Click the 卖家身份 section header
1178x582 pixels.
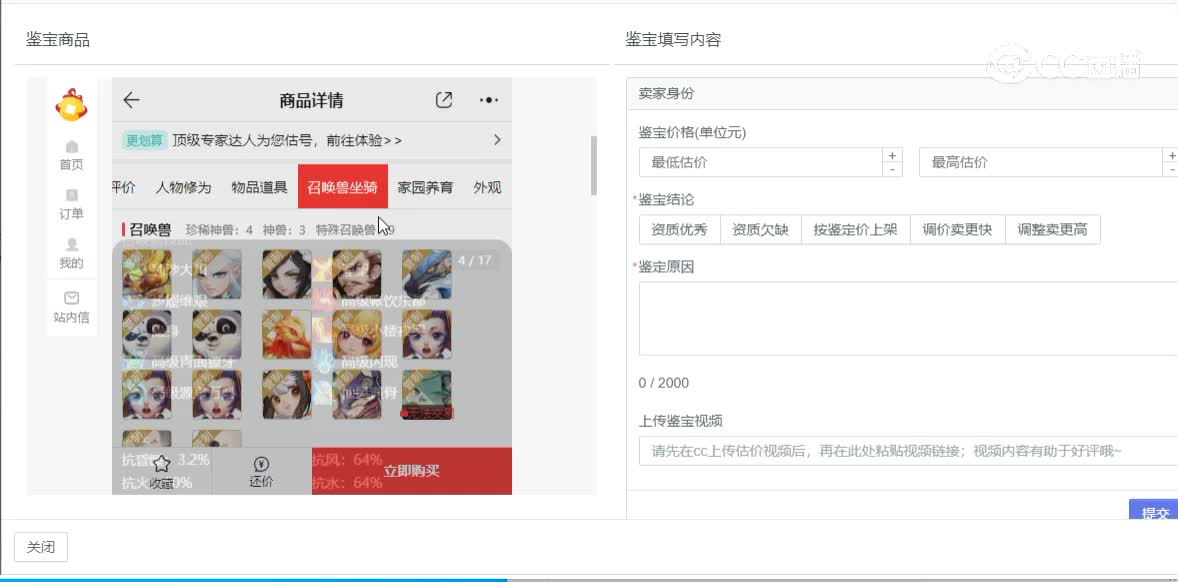click(x=902, y=94)
